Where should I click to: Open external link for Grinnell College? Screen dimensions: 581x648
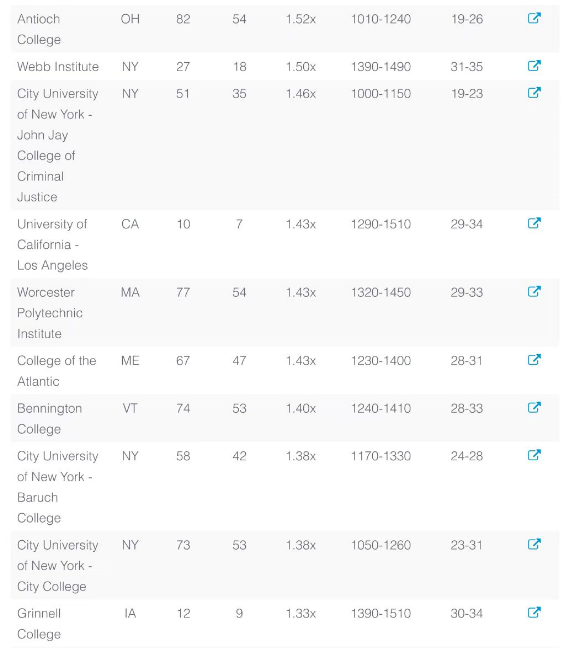534,612
